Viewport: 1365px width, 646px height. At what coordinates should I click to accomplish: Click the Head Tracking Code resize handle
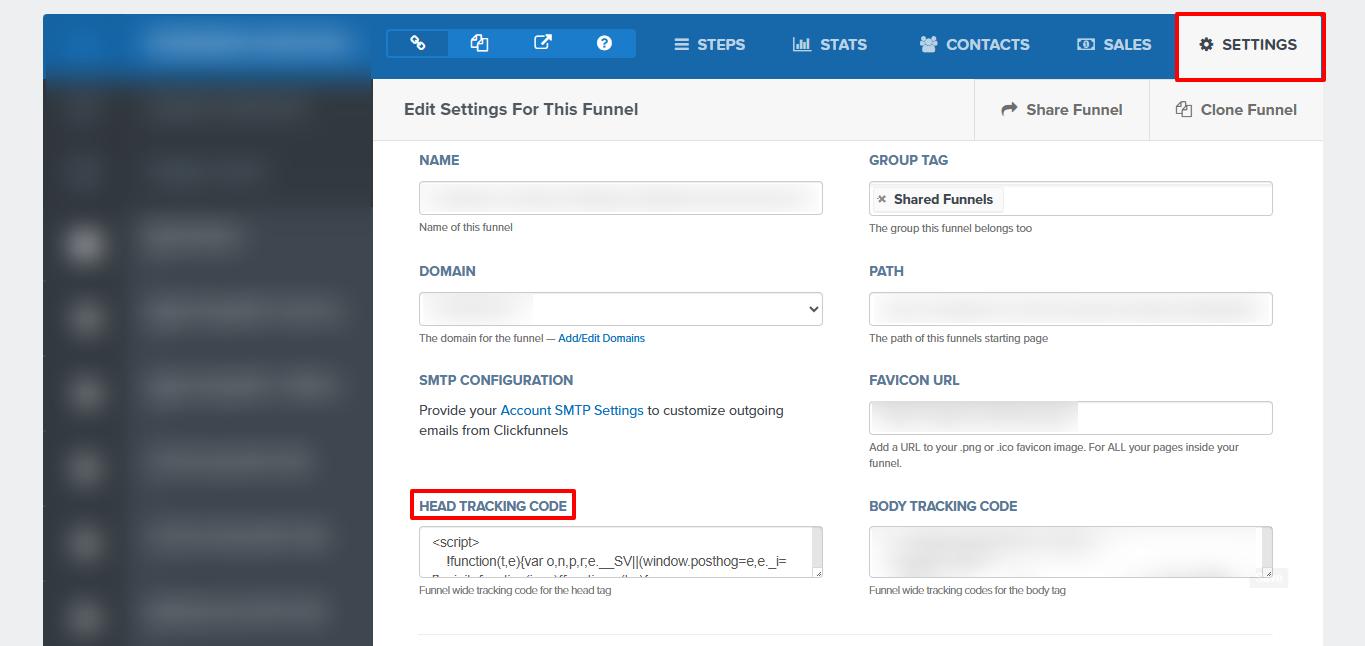816,572
